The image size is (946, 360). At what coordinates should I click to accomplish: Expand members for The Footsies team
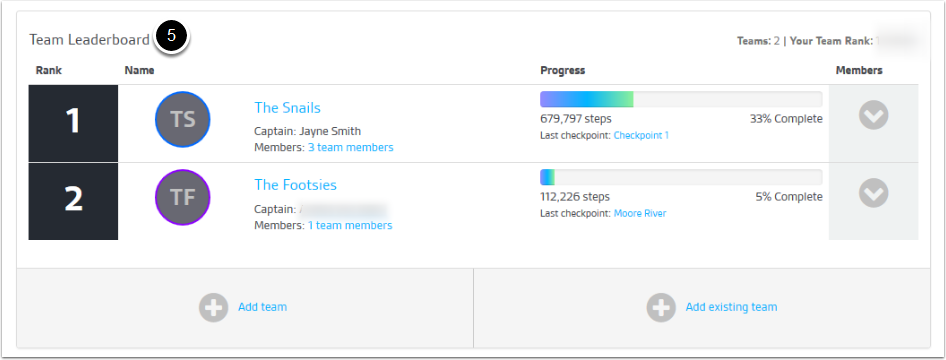[x=874, y=193]
